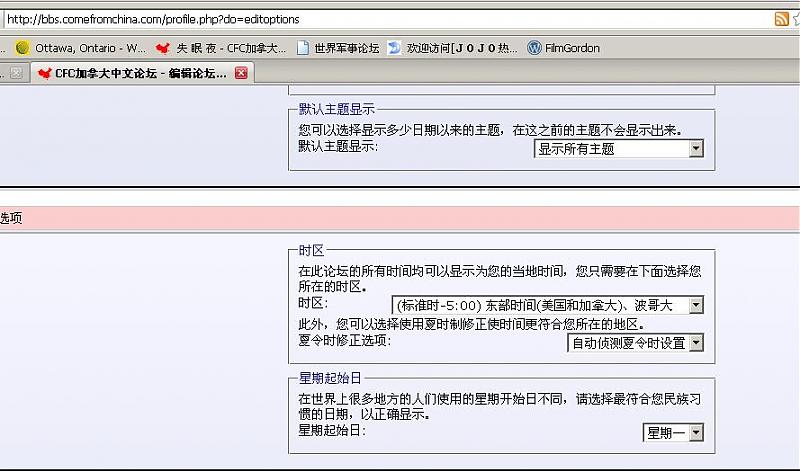Image resolution: width=800 pixels, height=472 pixels.
Task: Open the Ottawa, Ontario bookmark
Action: [80, 47]
